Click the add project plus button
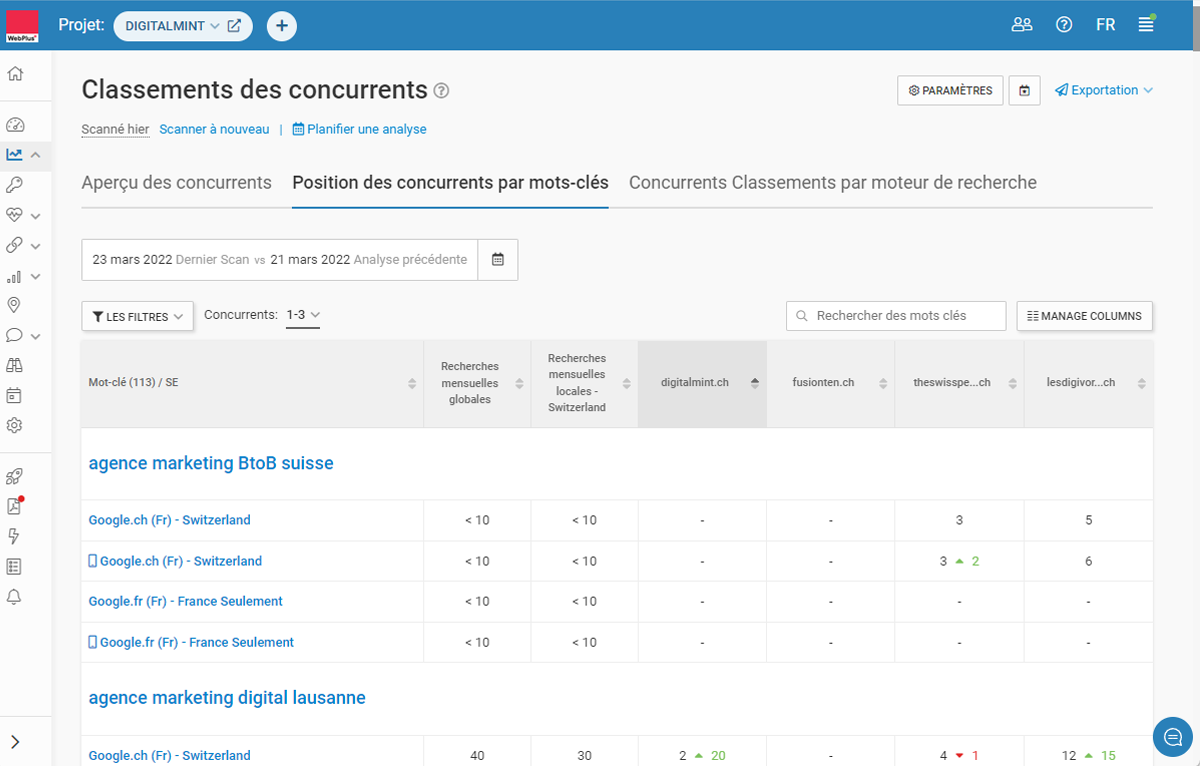The width and height of the screenshot is (1200, 766). (x=282, y=26)
